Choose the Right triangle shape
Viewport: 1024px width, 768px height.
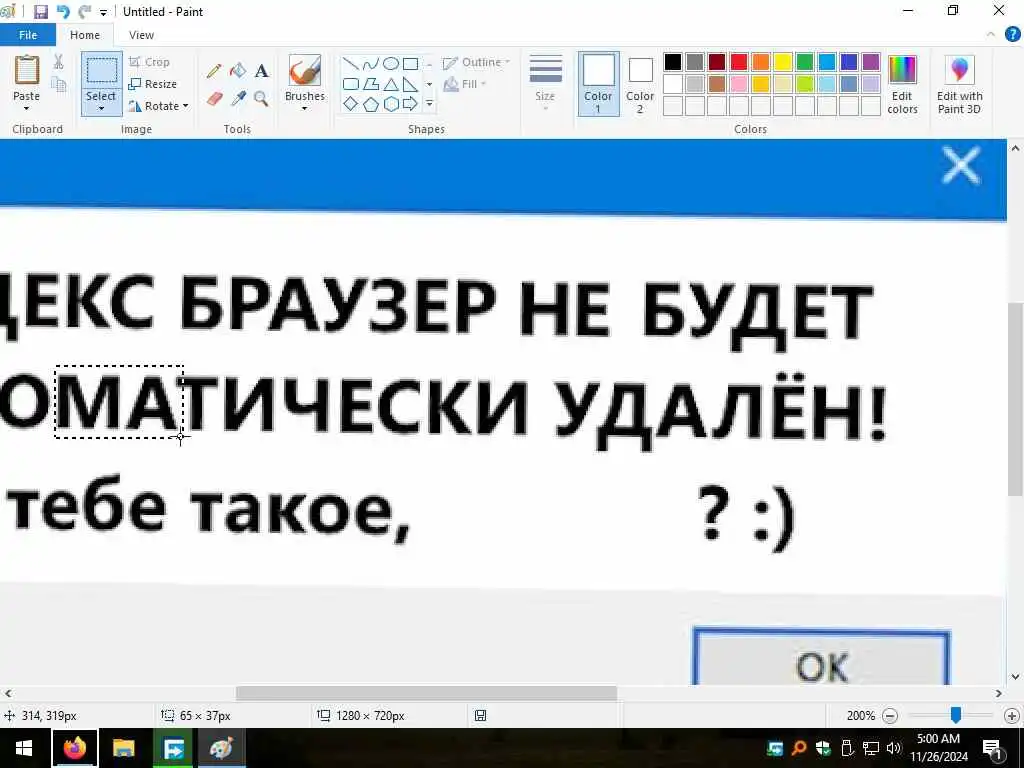click(x=411, y=84)
